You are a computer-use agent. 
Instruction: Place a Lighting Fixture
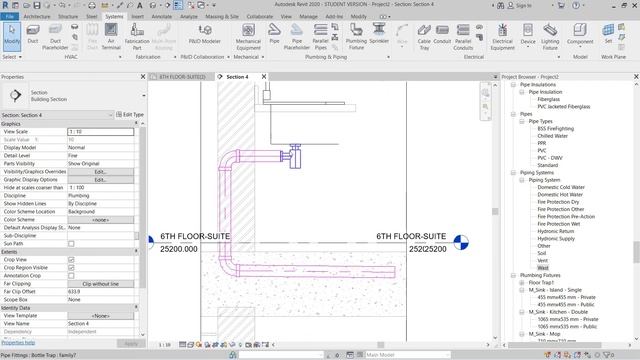coord(550,37)
